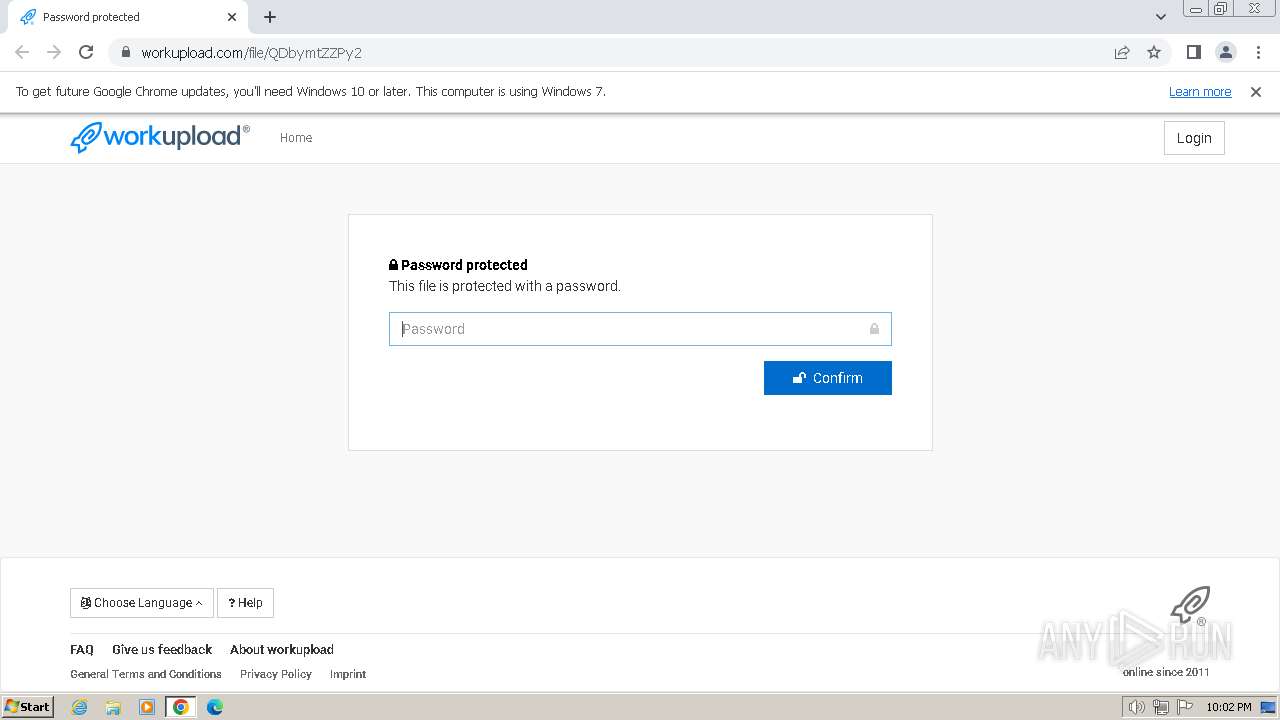Open a new tab with plus icon

270,17
